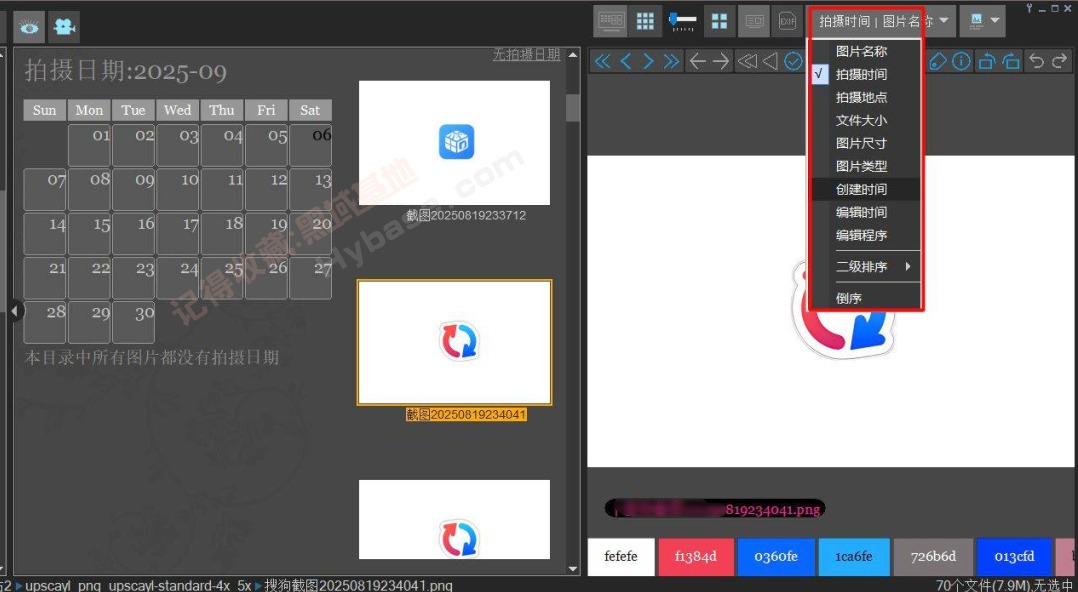Image resolution: width=1078 pixels, height=592 pixels.
Task: Open the EXIF info panel icon
Action: [x=786, y=20]
